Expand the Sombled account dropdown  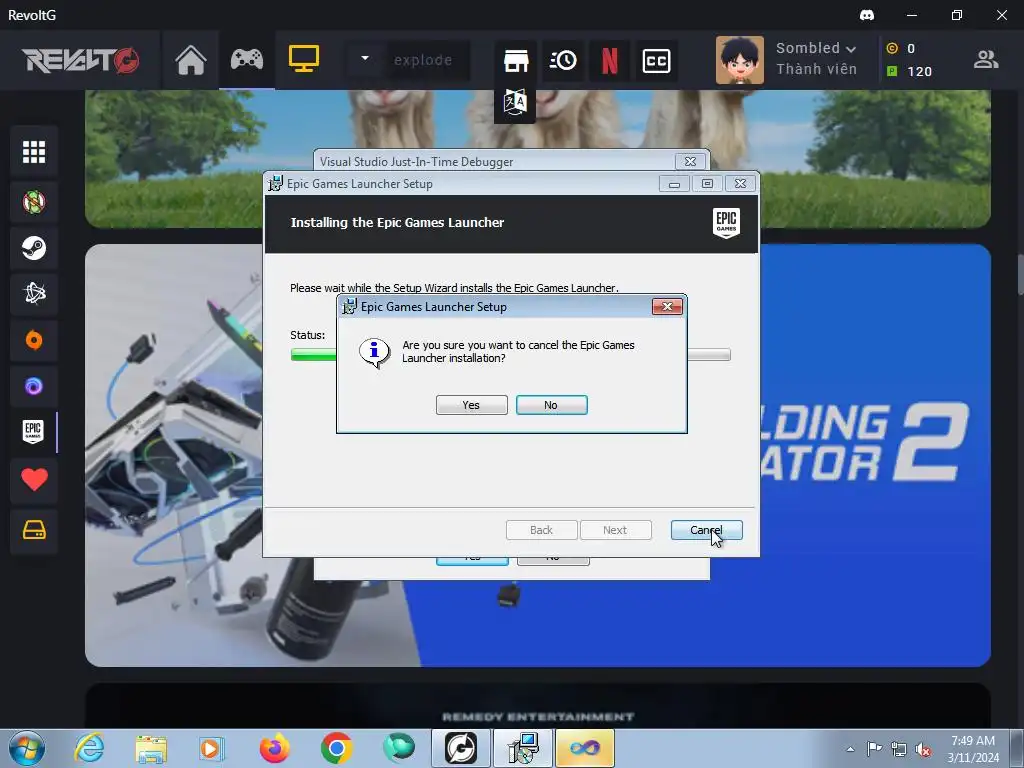point(850,49)
